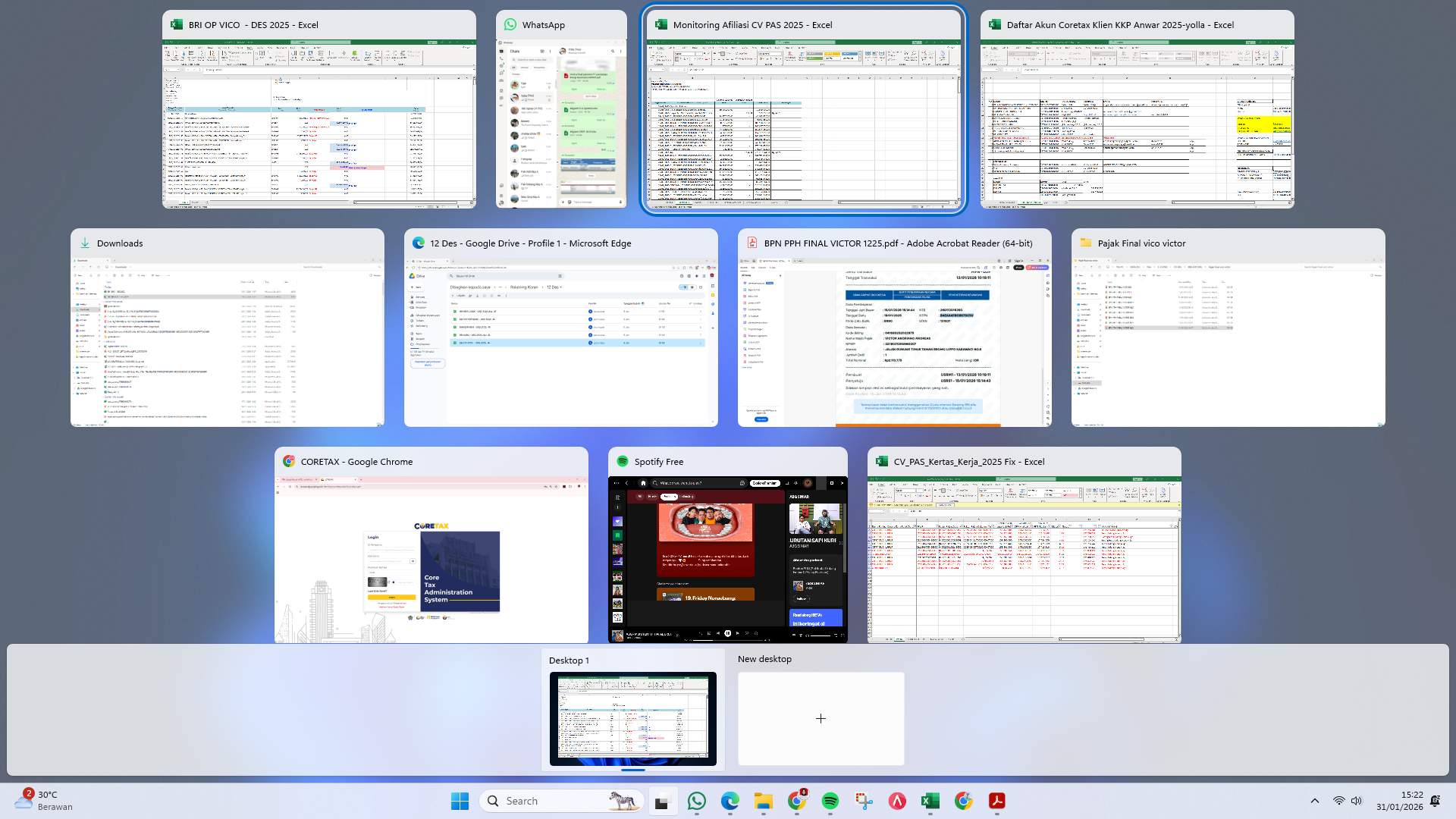This screenshot has height=819, width=1456.
Task: Click the Task View icon on the taskbar
Action: 664,801
